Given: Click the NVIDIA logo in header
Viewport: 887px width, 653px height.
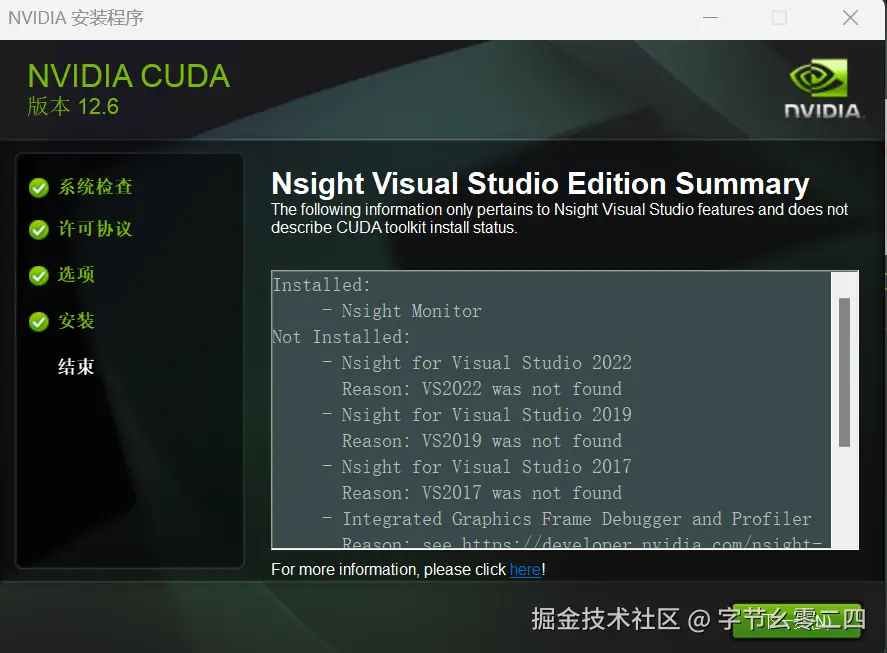Looking at the screenshot, I should pyautogui.click(x=823, y=88).
